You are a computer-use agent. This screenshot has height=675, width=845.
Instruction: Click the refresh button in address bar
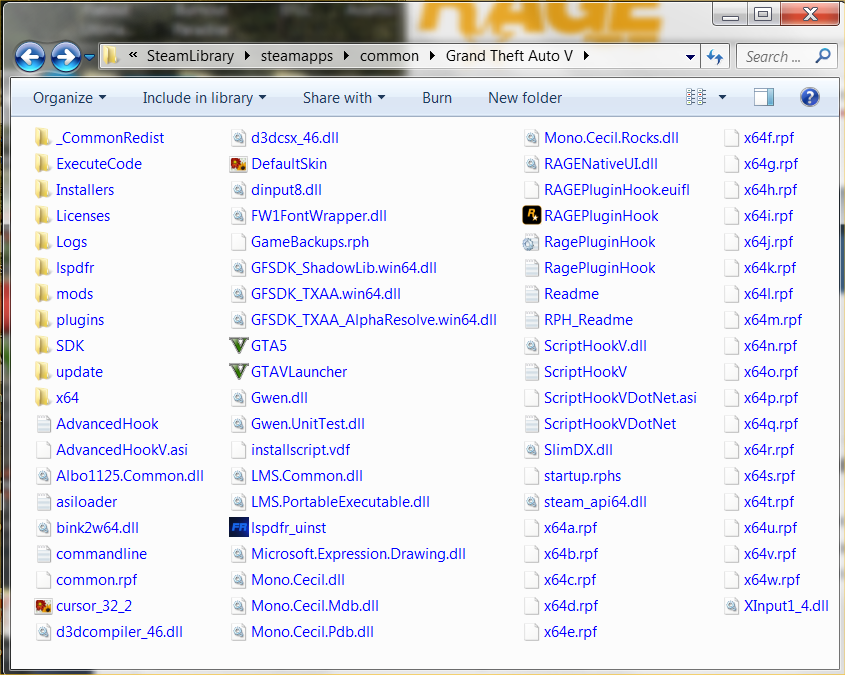[715, 57]
